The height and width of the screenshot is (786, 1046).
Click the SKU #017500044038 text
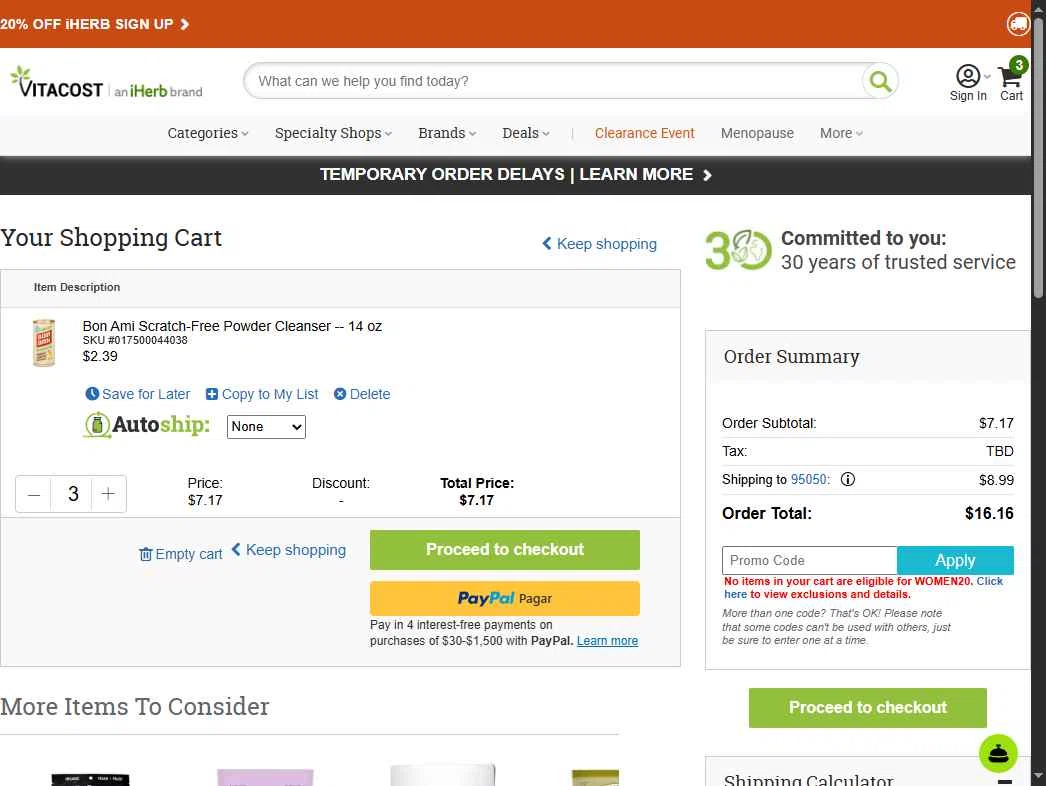click(x=135, y=340)
